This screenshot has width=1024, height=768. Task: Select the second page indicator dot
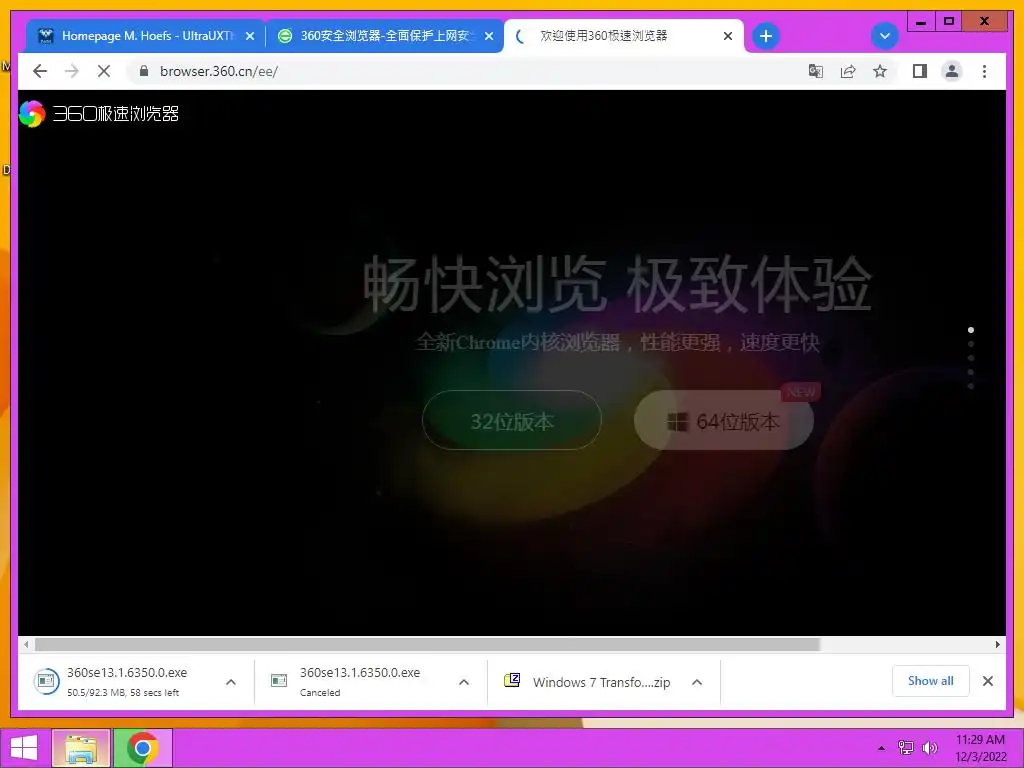point(971,344)
